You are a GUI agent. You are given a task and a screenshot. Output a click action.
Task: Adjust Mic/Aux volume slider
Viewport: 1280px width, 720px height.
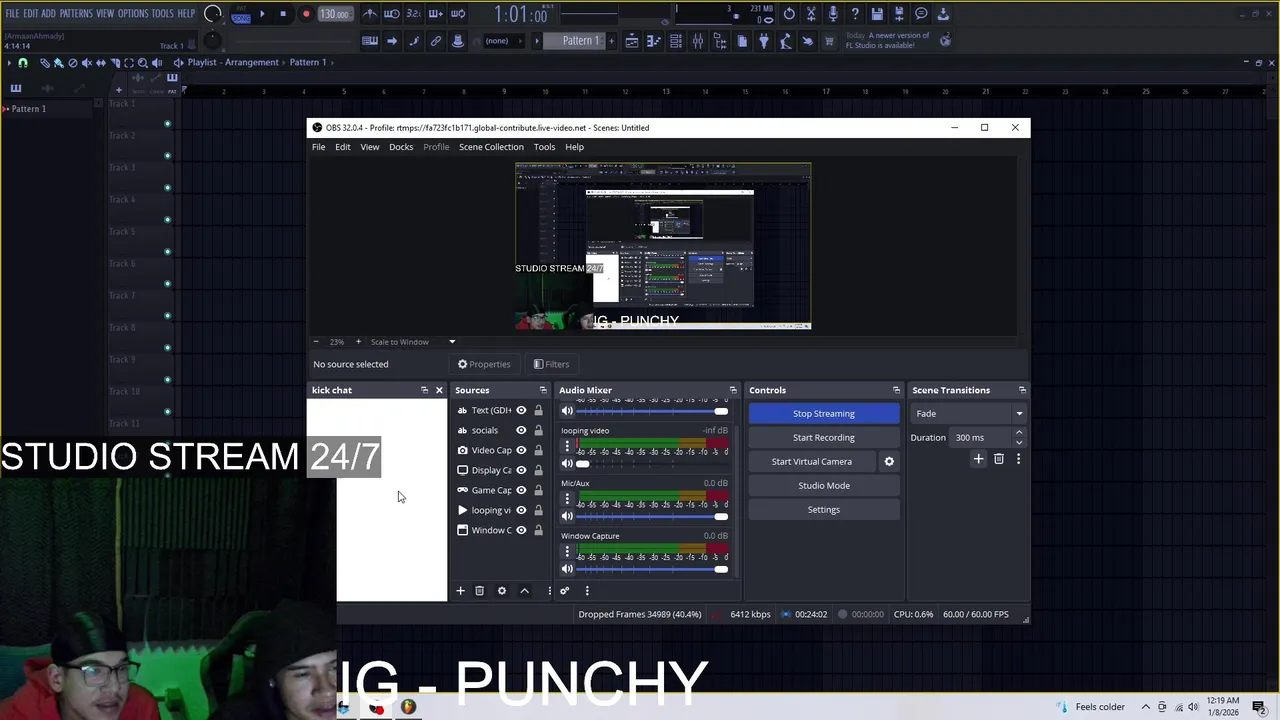click(652, 516)
